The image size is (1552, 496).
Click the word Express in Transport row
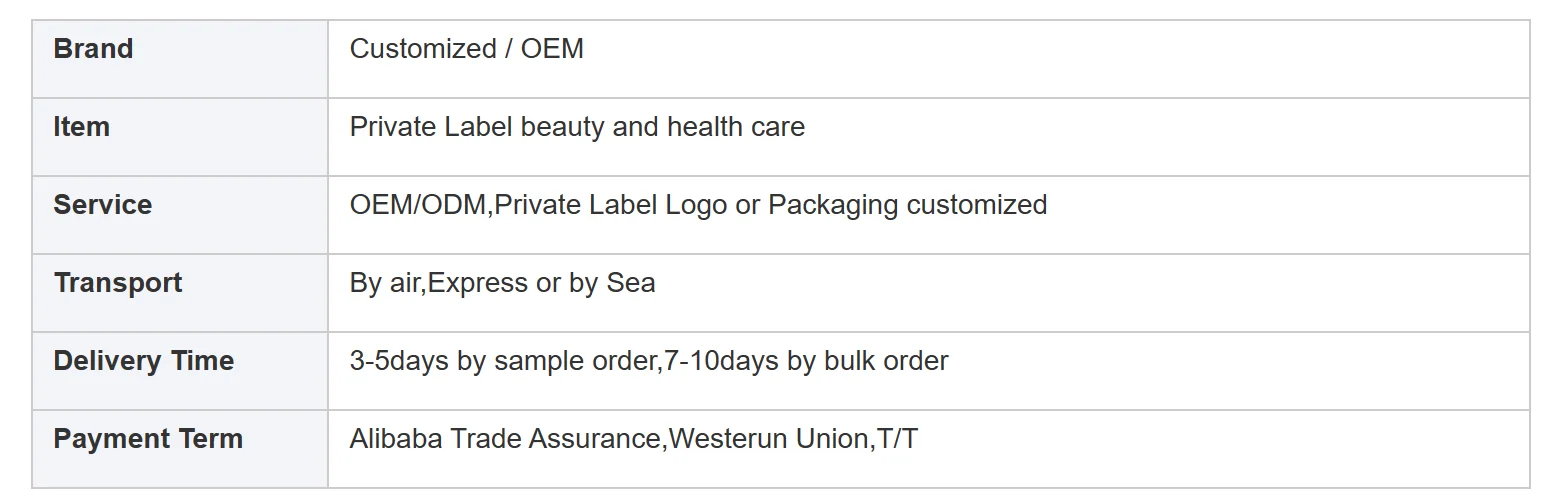tap(479, 283)
